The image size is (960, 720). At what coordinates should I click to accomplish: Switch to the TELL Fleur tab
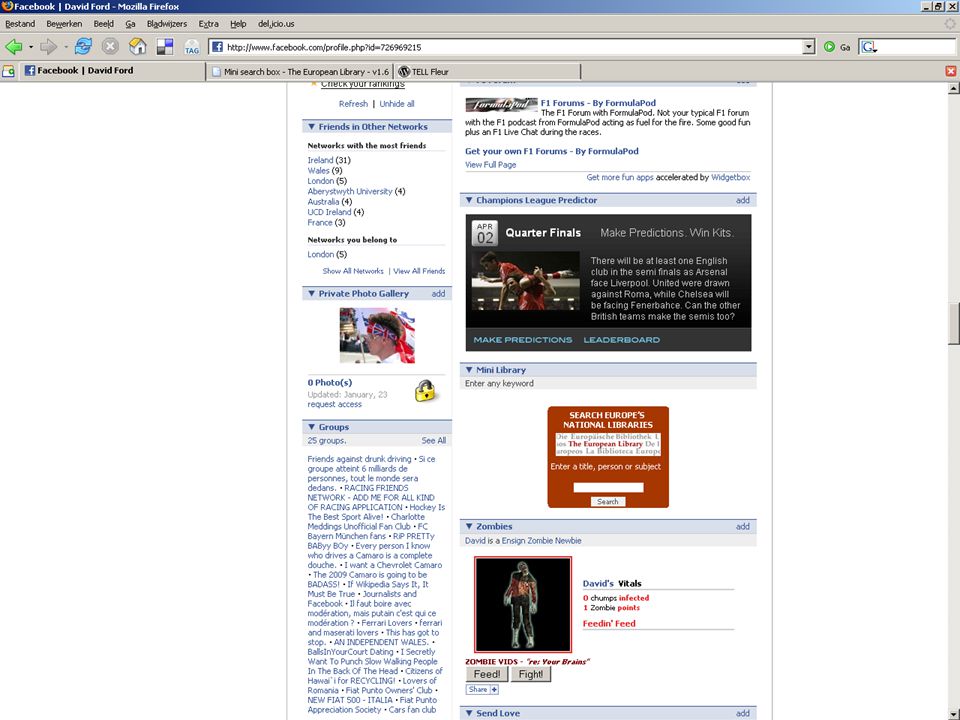coord(487,72)
